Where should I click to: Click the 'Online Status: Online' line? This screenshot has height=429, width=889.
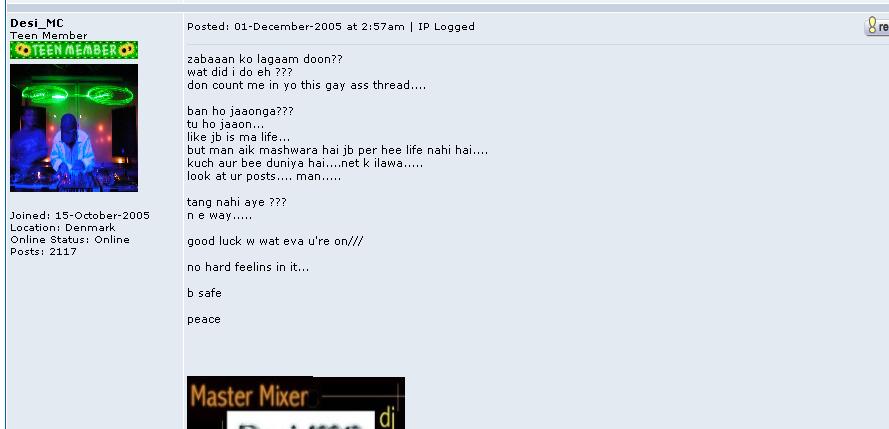70,239
